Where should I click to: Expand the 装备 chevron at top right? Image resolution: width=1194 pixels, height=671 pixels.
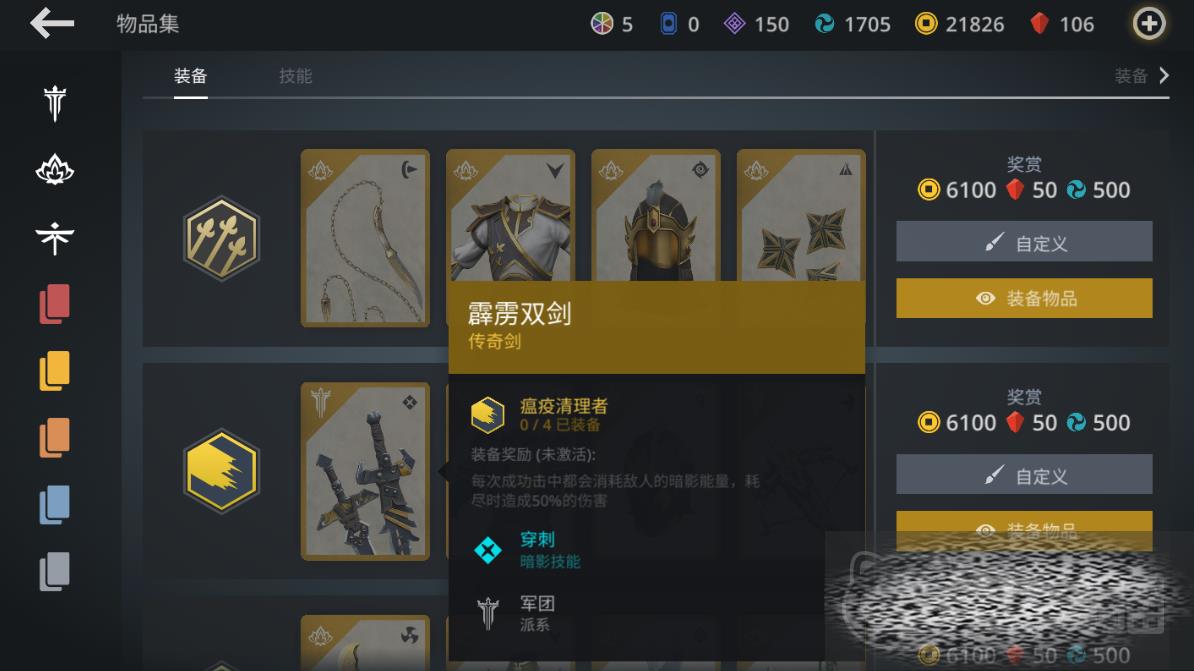(1141, 76)
